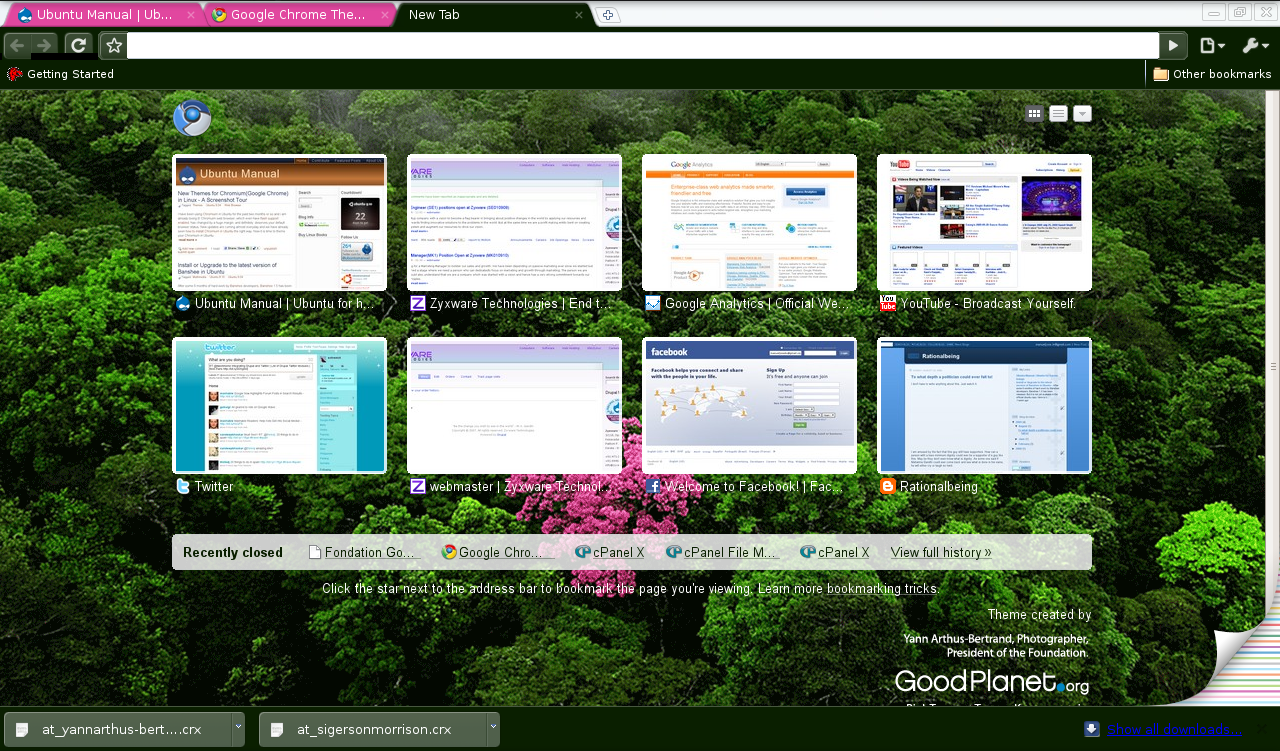
Task: Switch thumbnails to list view
Action: point(1058,113)
